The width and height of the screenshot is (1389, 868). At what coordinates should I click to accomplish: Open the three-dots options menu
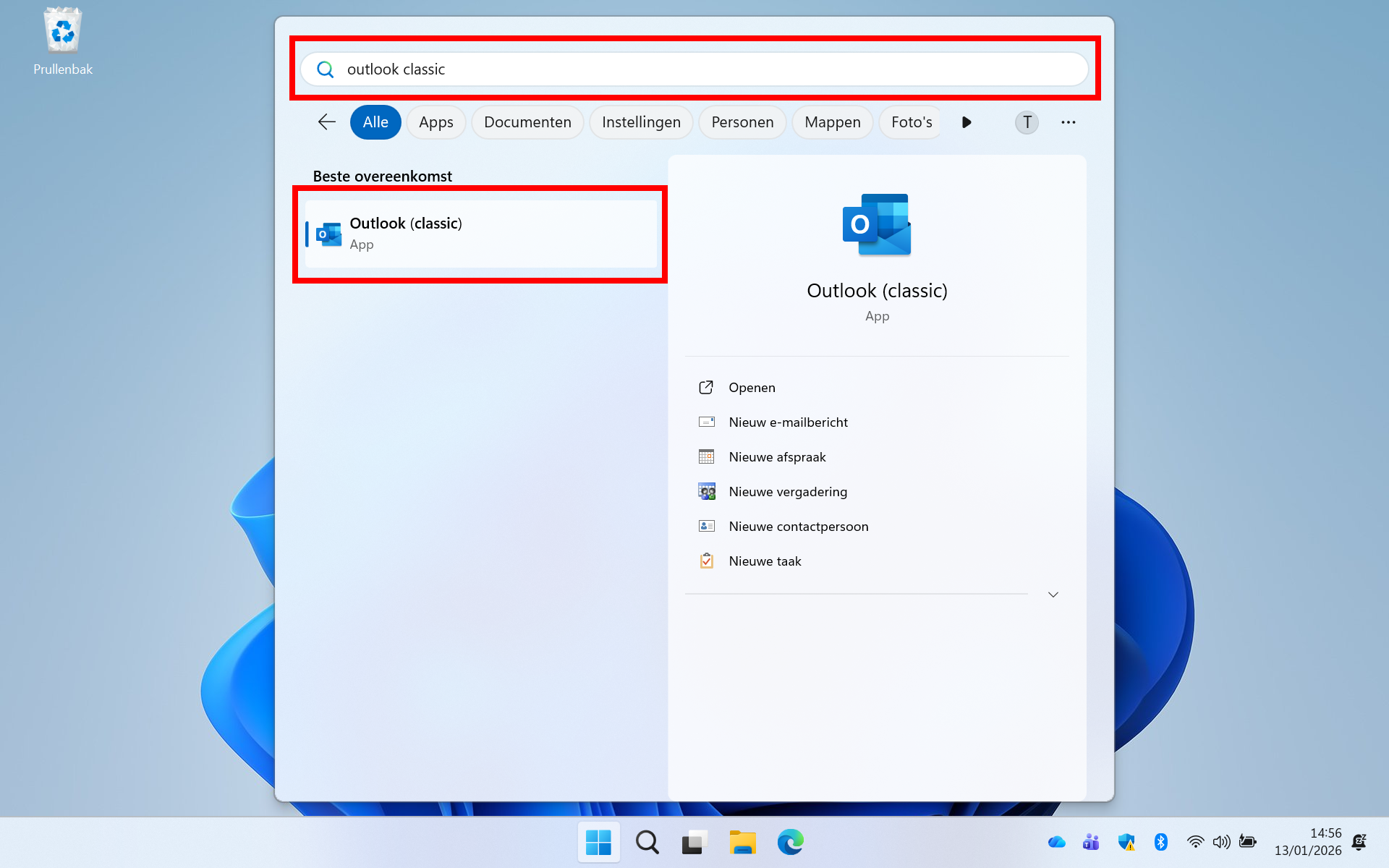click(1068, 122)
